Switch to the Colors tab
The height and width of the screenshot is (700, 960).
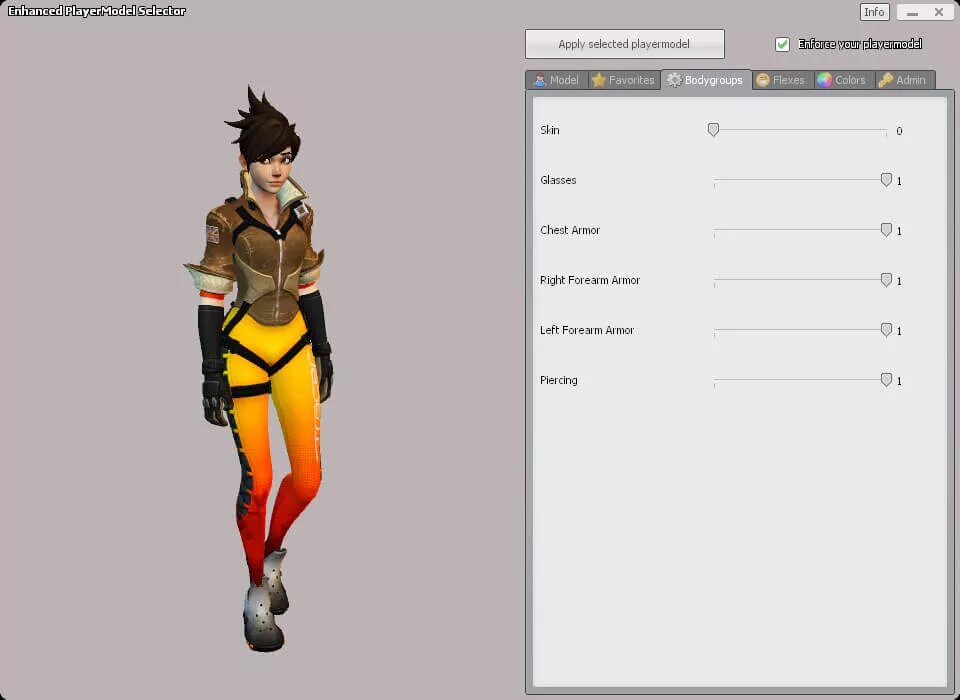(844, 80)
